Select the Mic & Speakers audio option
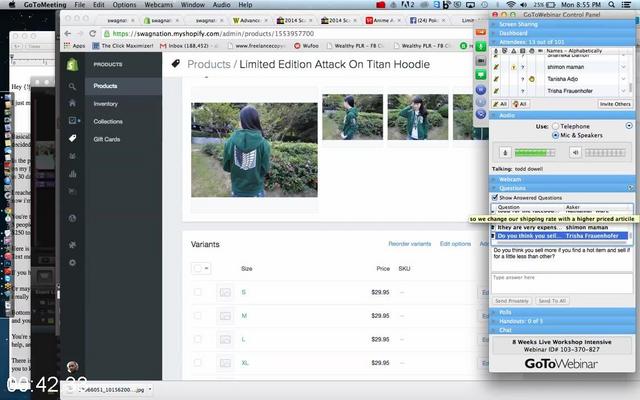The width and height of the screenshot is (640, 400). (555, 135)
